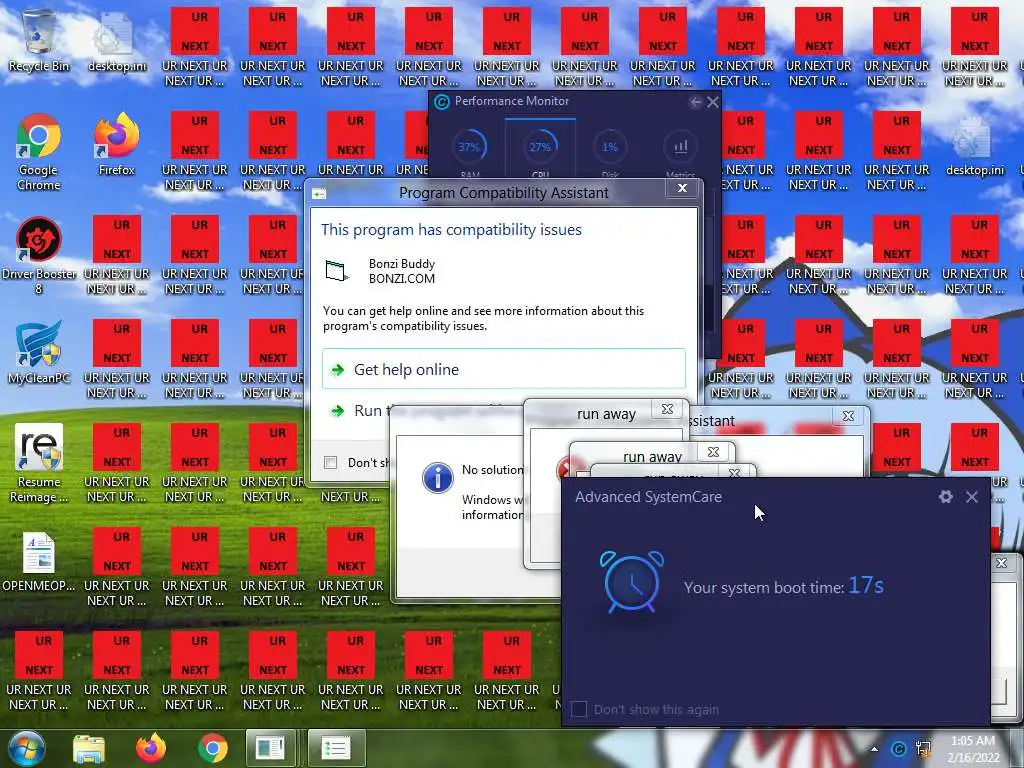The image size is (1024, 768).
Task: Select the CPU 27% gauge tab
Action: click(x=540, y=149)
